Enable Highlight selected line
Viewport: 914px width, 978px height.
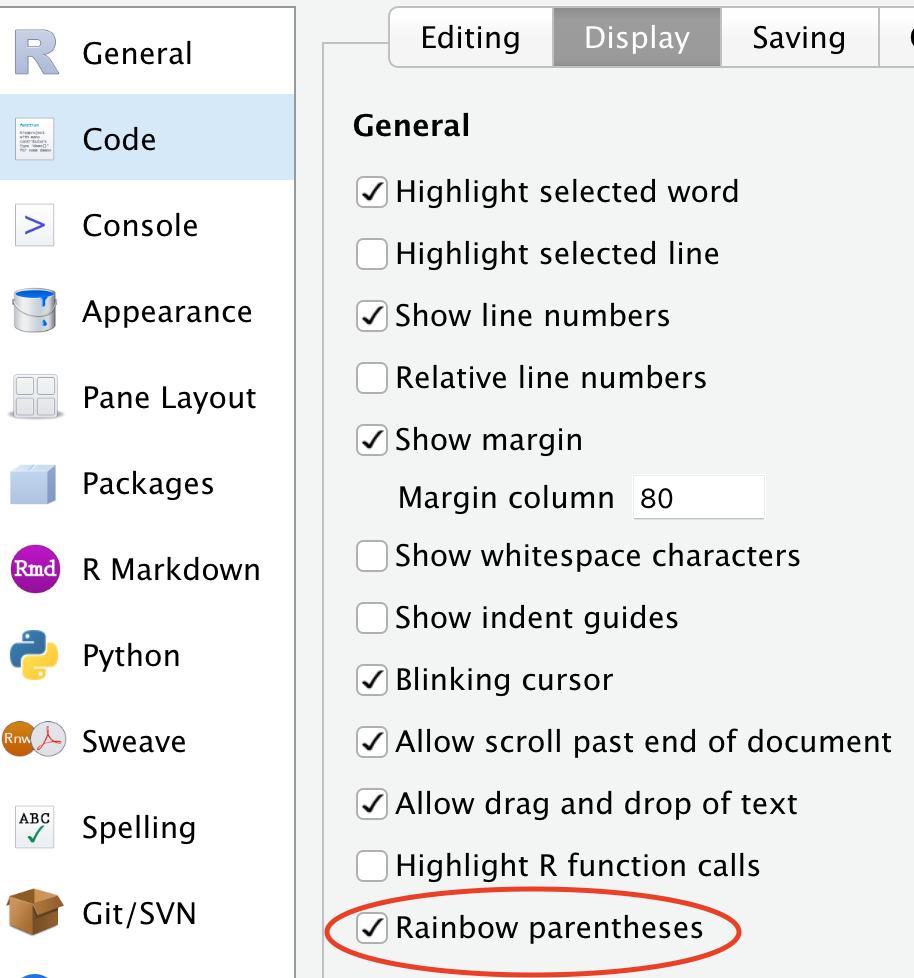click(x=372, y=254)
